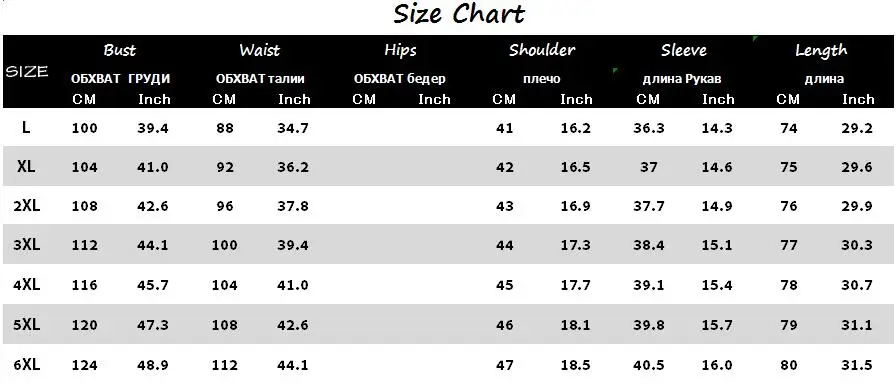Click the 6XL bust value 48.9
Image resolution: width=896 pixels, height=390 pixels.
tap(153, 365)
